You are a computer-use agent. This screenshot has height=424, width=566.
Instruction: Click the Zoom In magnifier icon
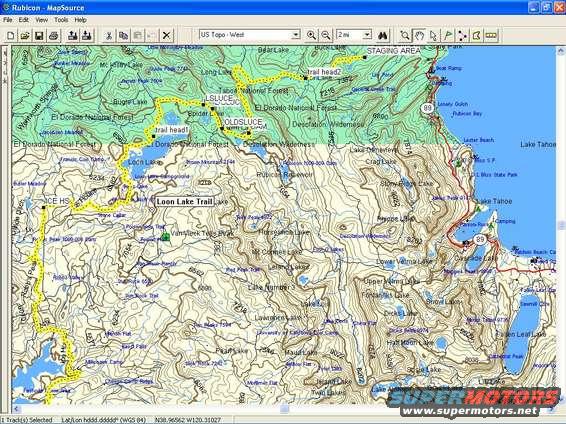[x=311, y=35]
